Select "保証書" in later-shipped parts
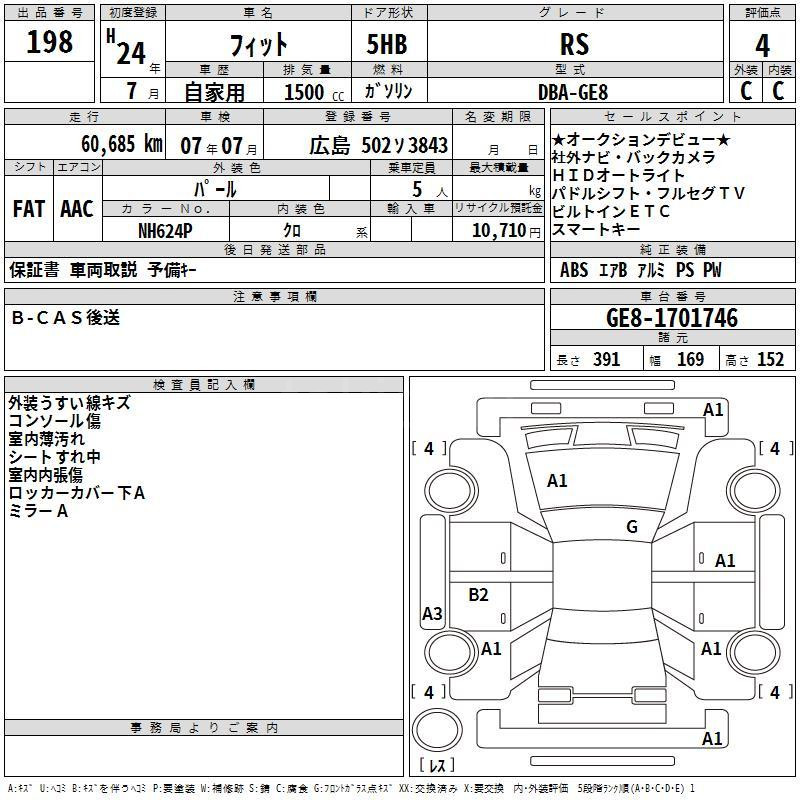The height and width of the screenshot is (800, 800). pos(34,269)
